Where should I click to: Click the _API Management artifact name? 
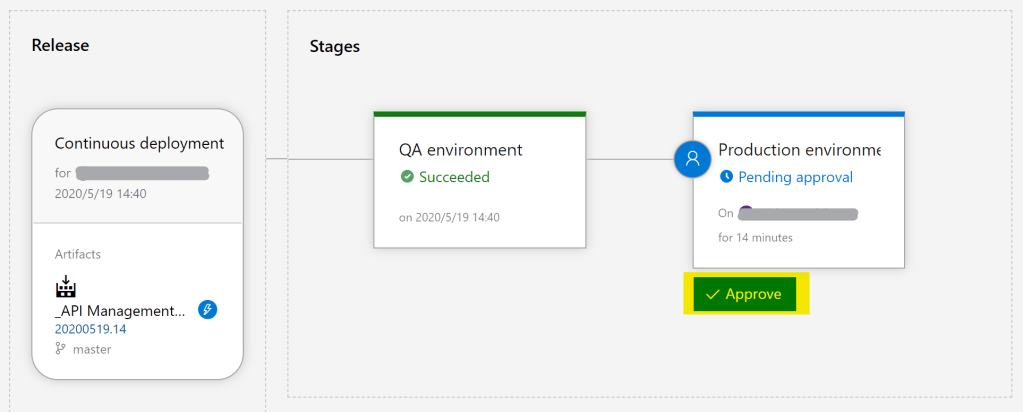tap(120, 311)
